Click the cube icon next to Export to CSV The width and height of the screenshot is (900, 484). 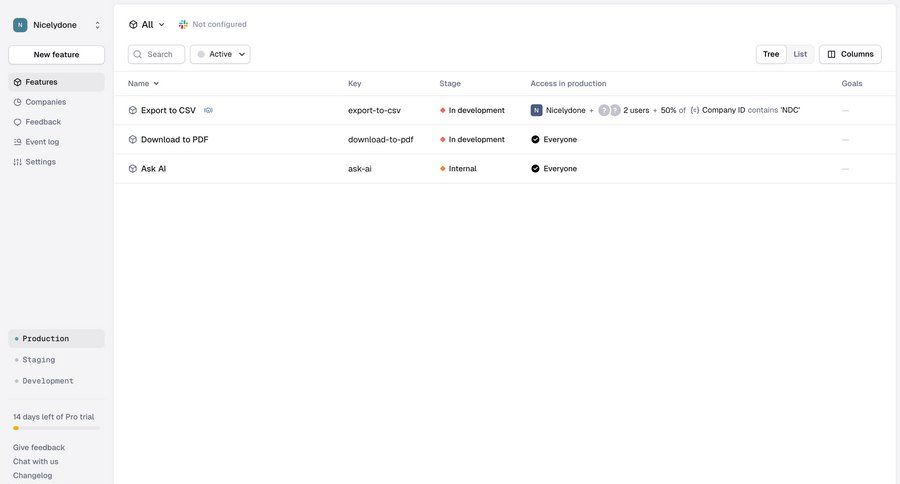point(133,110)
